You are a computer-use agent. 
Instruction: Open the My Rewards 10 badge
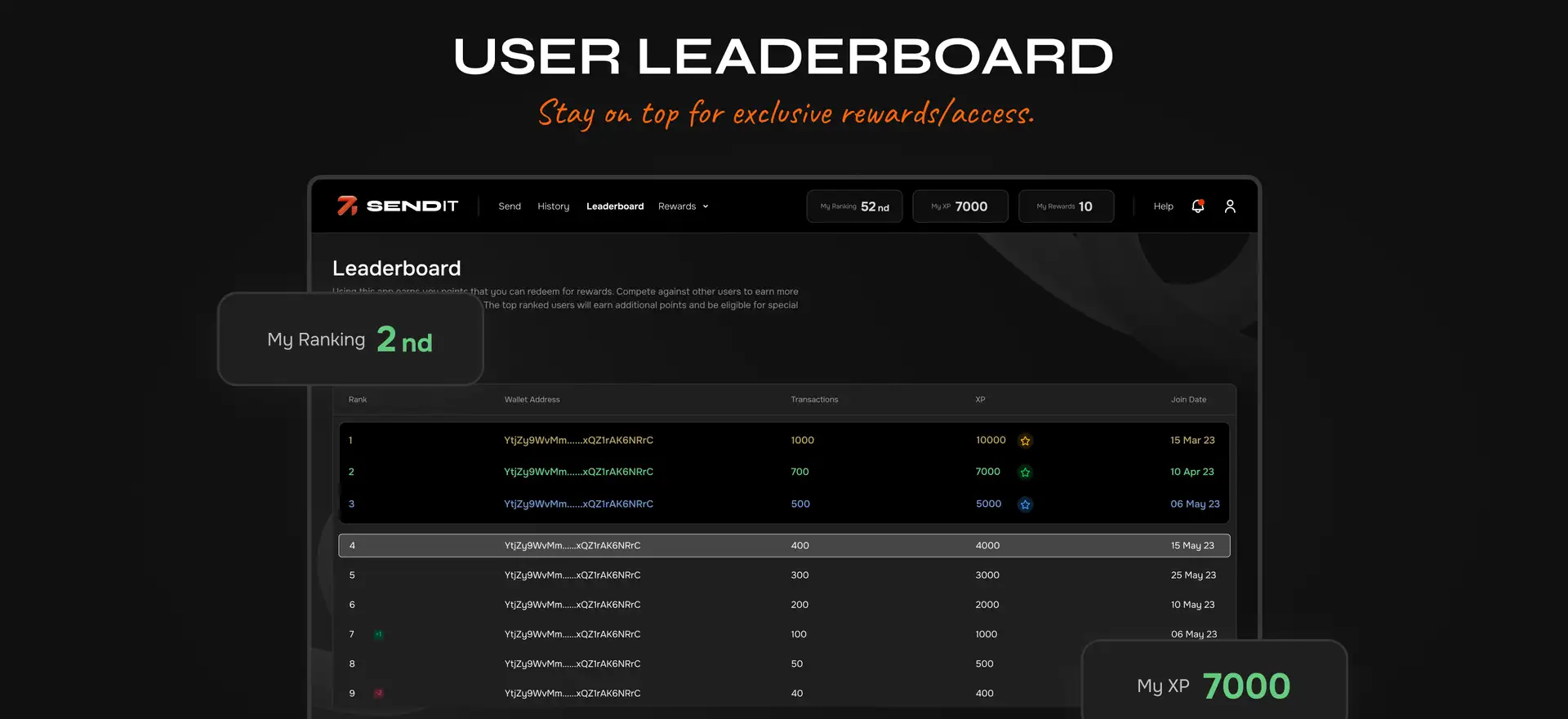(1066, 206)
